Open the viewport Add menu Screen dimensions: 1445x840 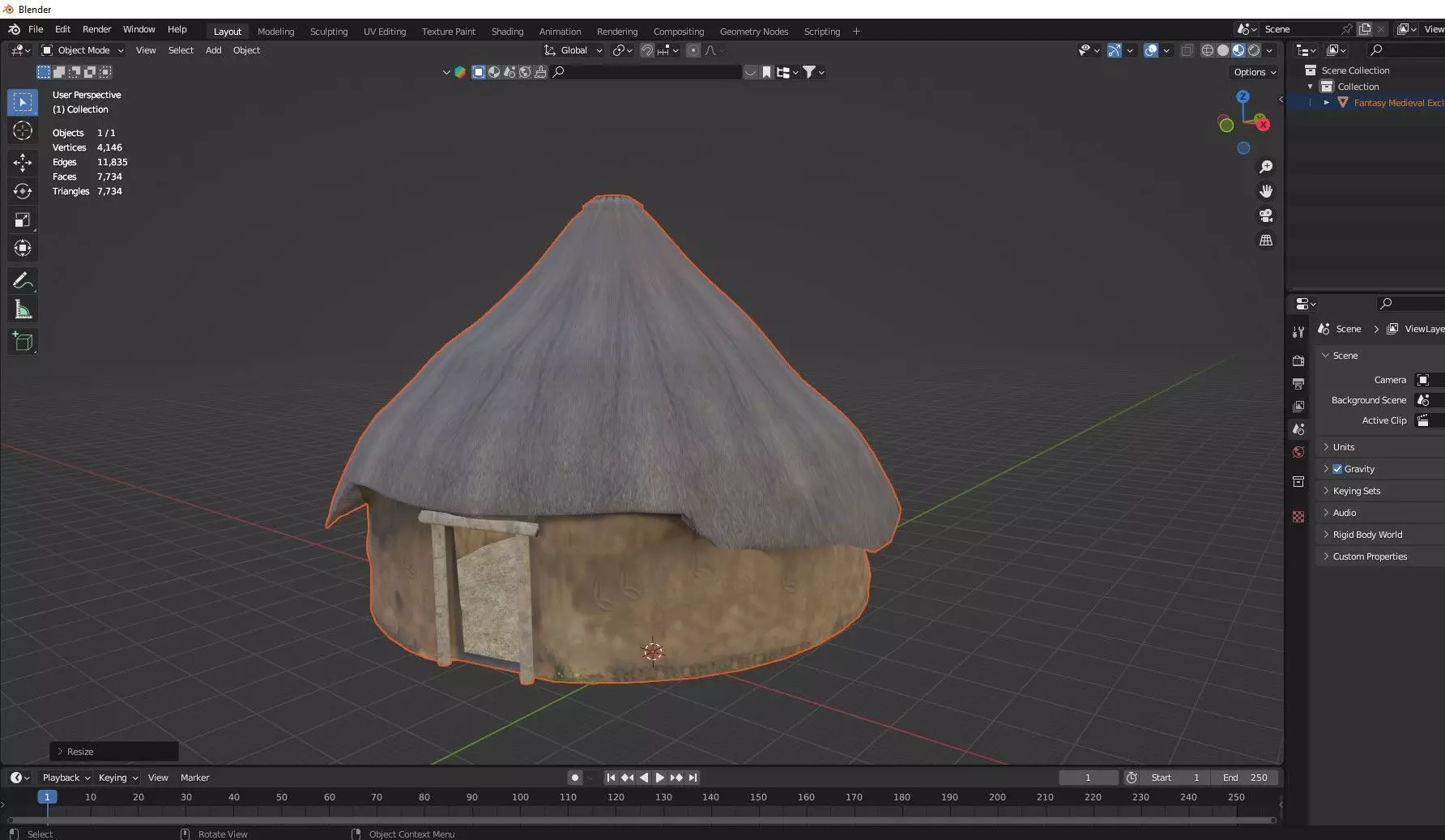click(213, 50)
